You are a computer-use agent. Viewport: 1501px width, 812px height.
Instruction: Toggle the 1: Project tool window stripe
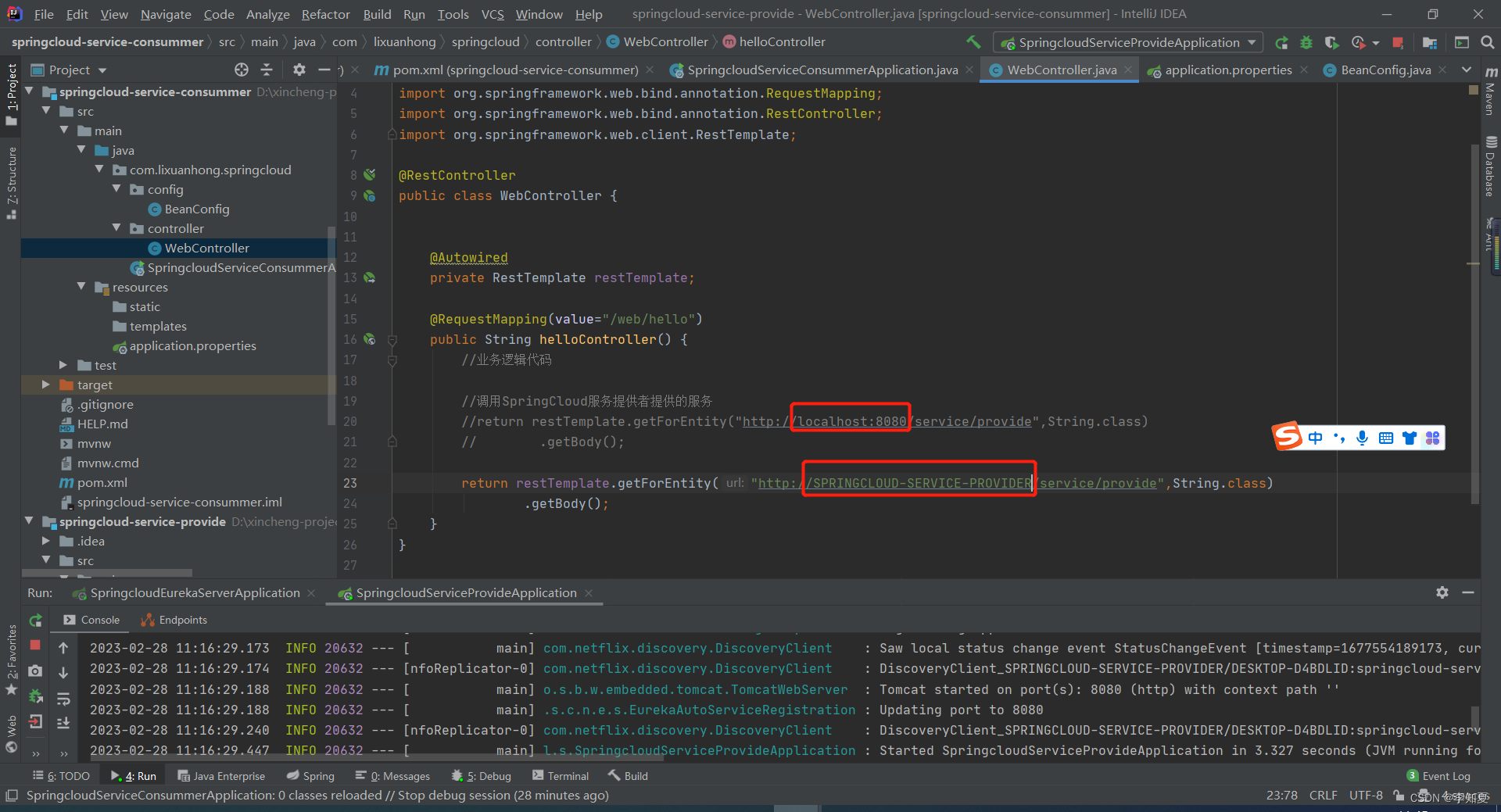(x=11, y=94)
